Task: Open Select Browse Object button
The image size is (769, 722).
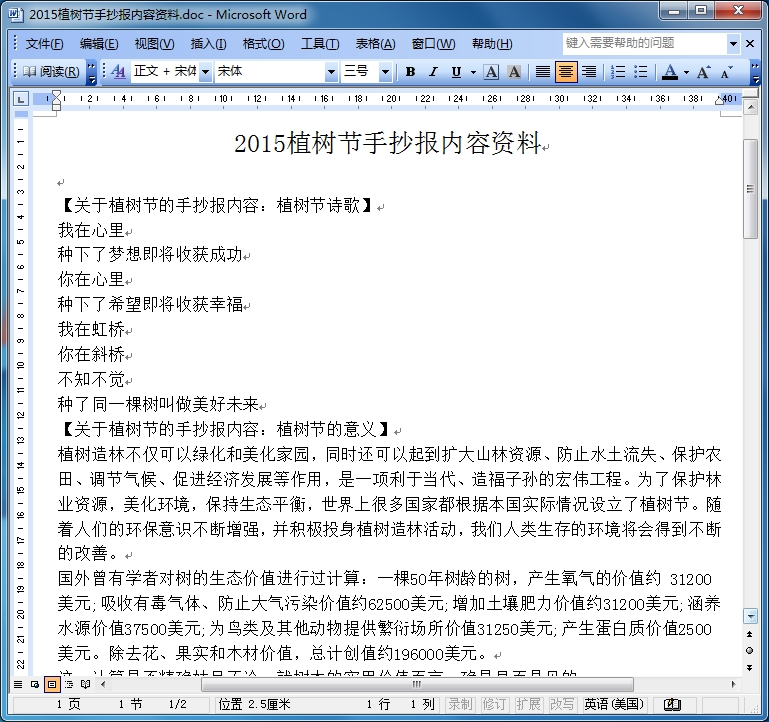Action: click(x=749, y=650)
